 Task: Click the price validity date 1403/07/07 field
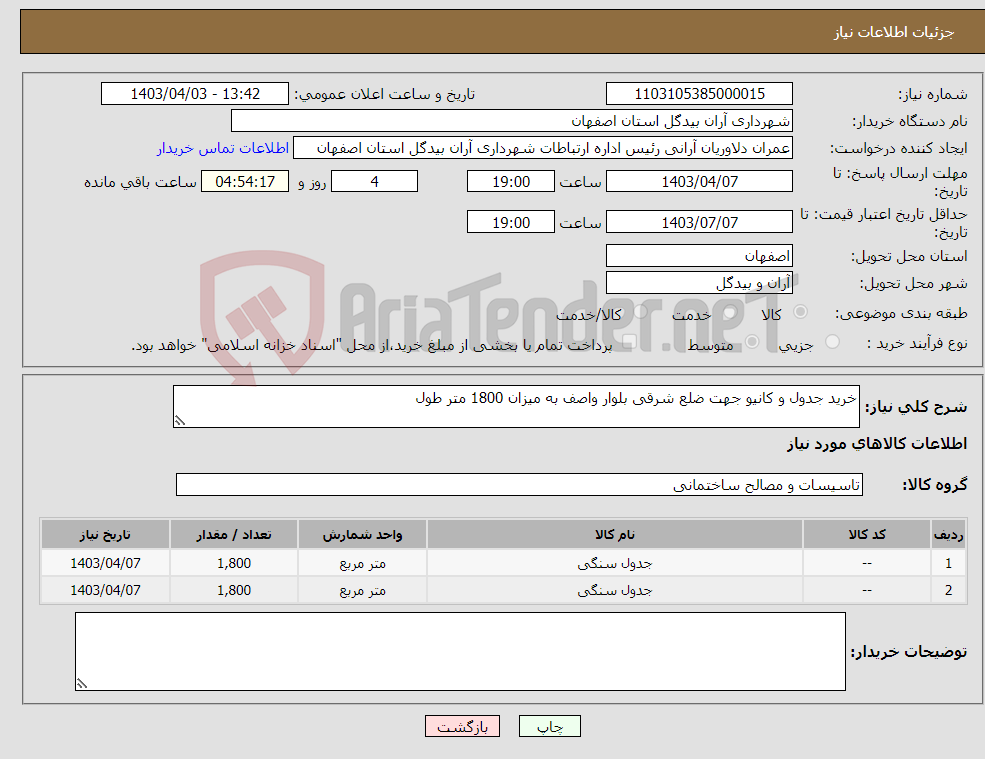(x=699, y=222)
